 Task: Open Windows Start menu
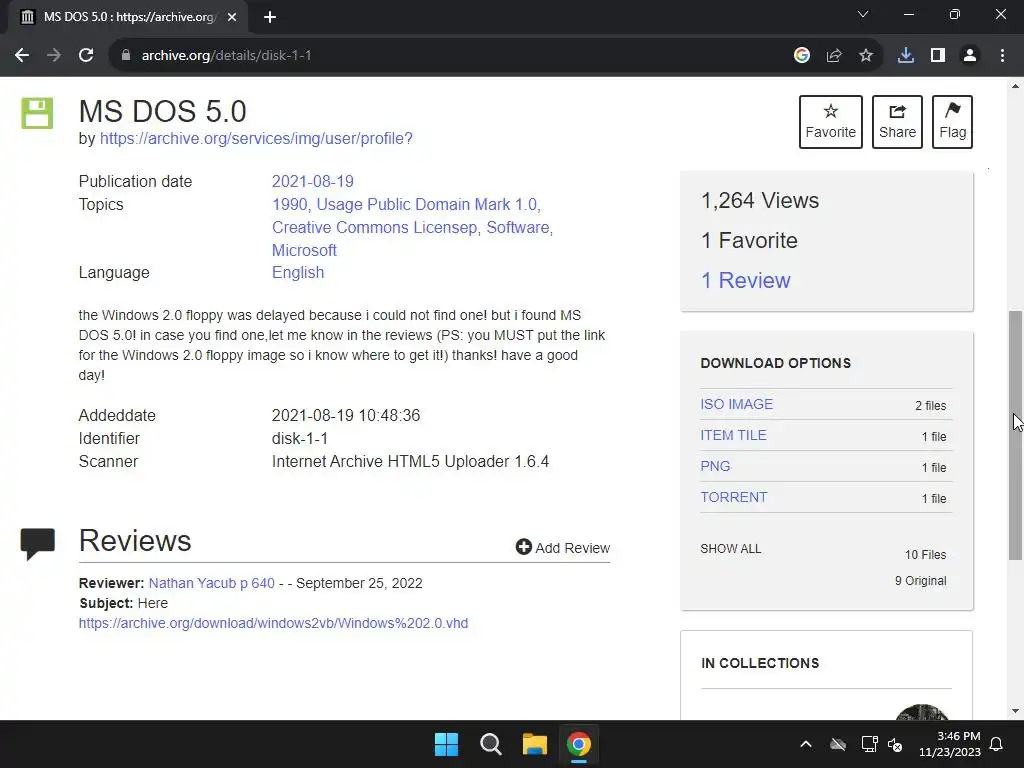447,744
